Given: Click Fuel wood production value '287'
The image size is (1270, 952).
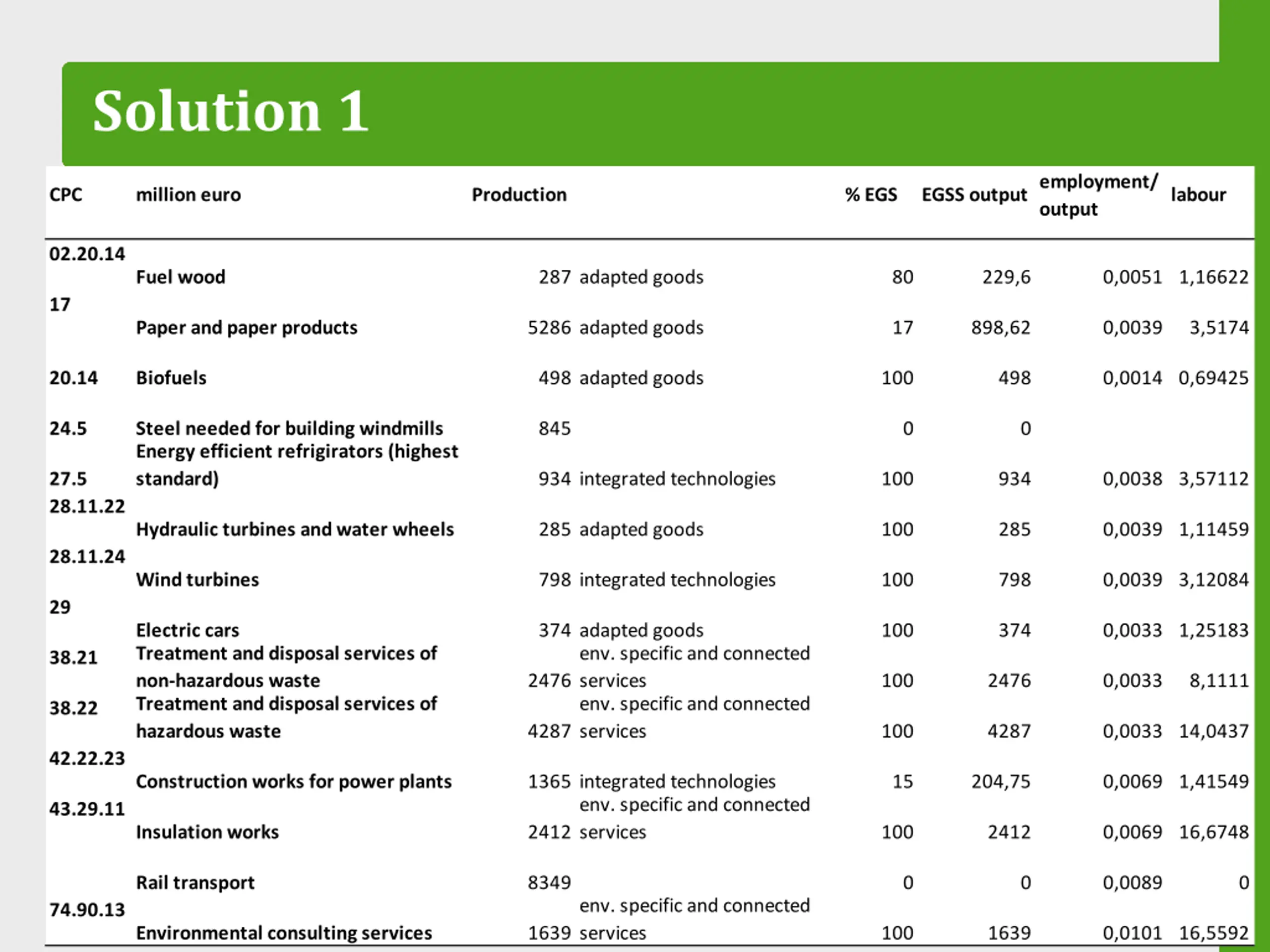Looking at the screenshot, I should [555, 277].
